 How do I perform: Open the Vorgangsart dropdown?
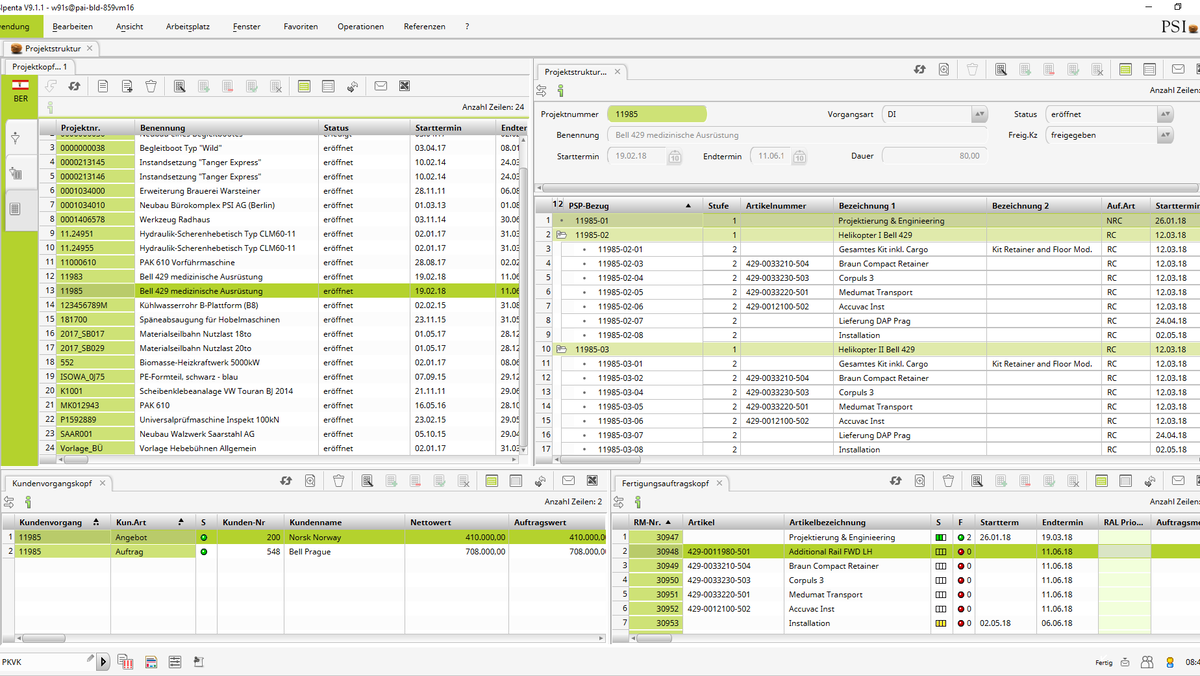(979, 114)
